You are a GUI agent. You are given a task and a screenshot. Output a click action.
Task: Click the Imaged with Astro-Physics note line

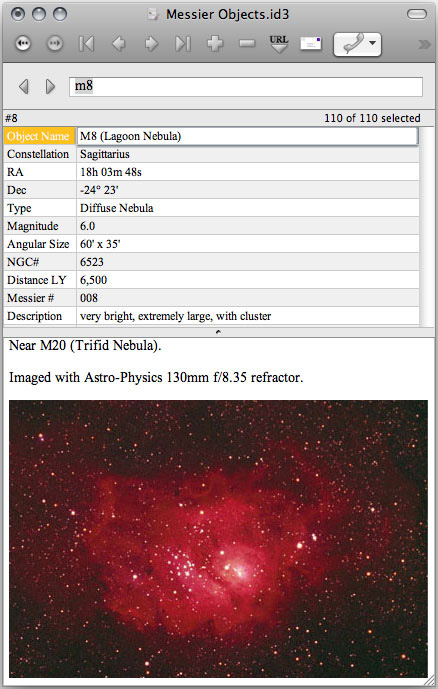tap(156, 377)
